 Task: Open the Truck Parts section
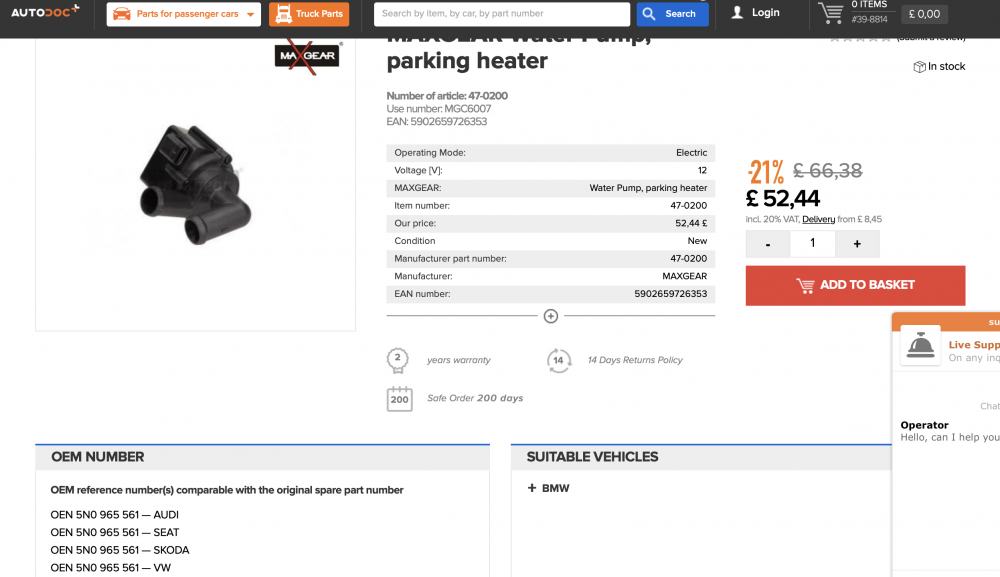click(309, 14)
